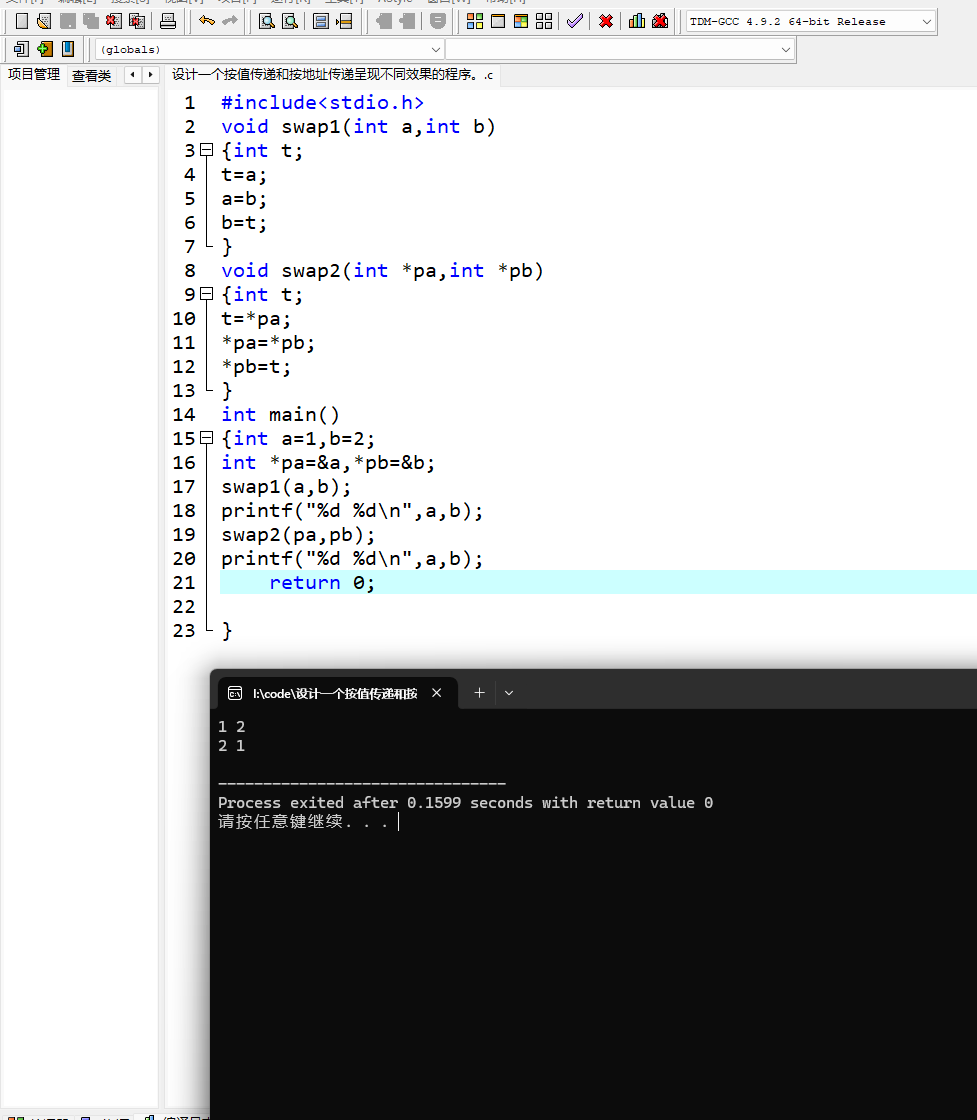The image size is (977, 1120).
Task: Undo the last edit
Action: (207, 21)
